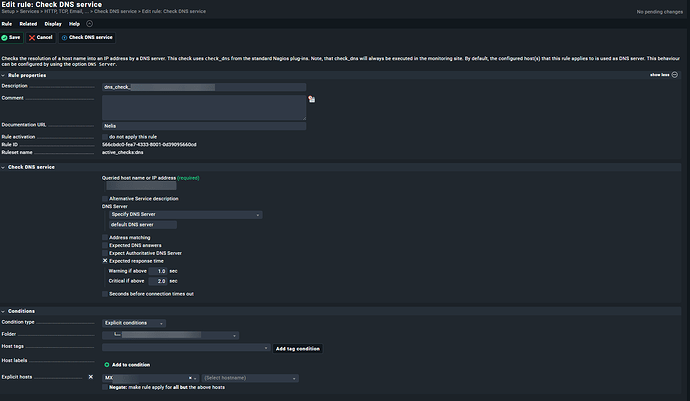Open the Related menu
Screen dimensions: 690x401
pos(28,24)
